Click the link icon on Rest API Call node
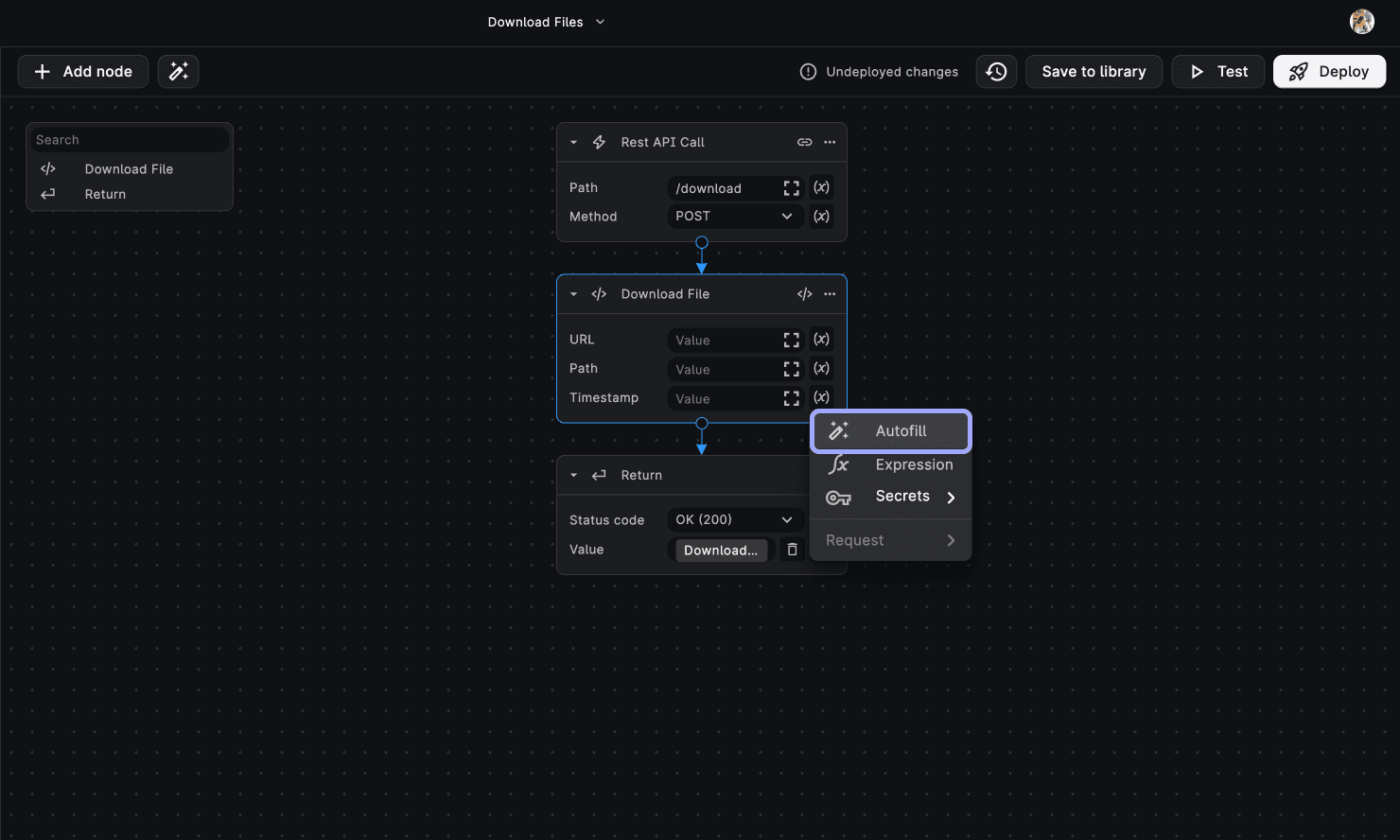 [x=804, y=142]
